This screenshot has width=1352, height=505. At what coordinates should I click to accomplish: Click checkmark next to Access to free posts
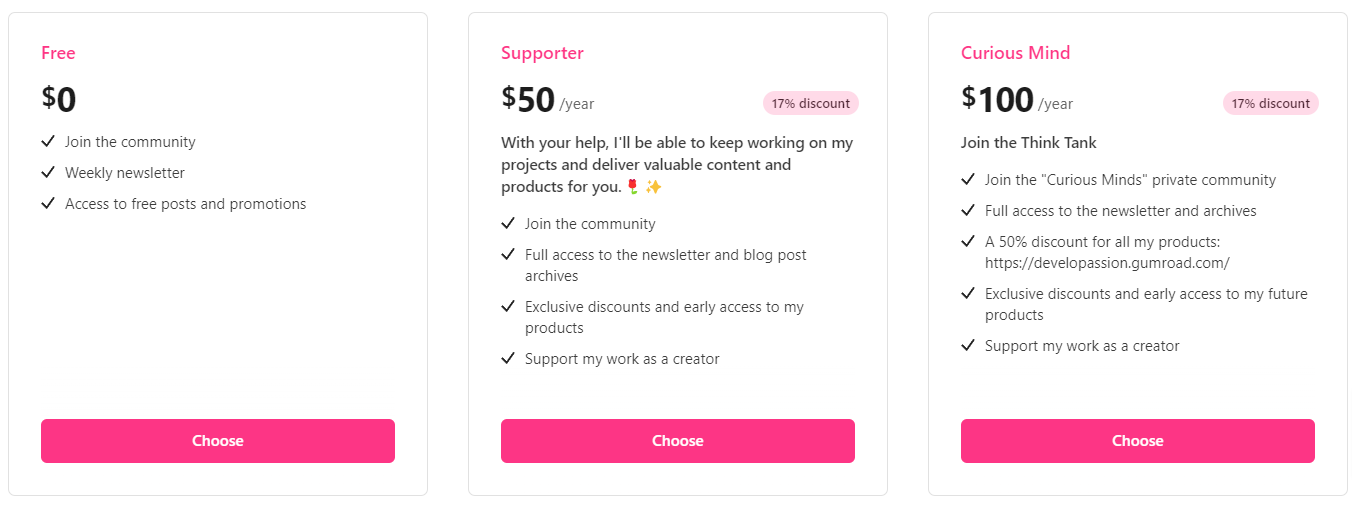tap(48, 204)
